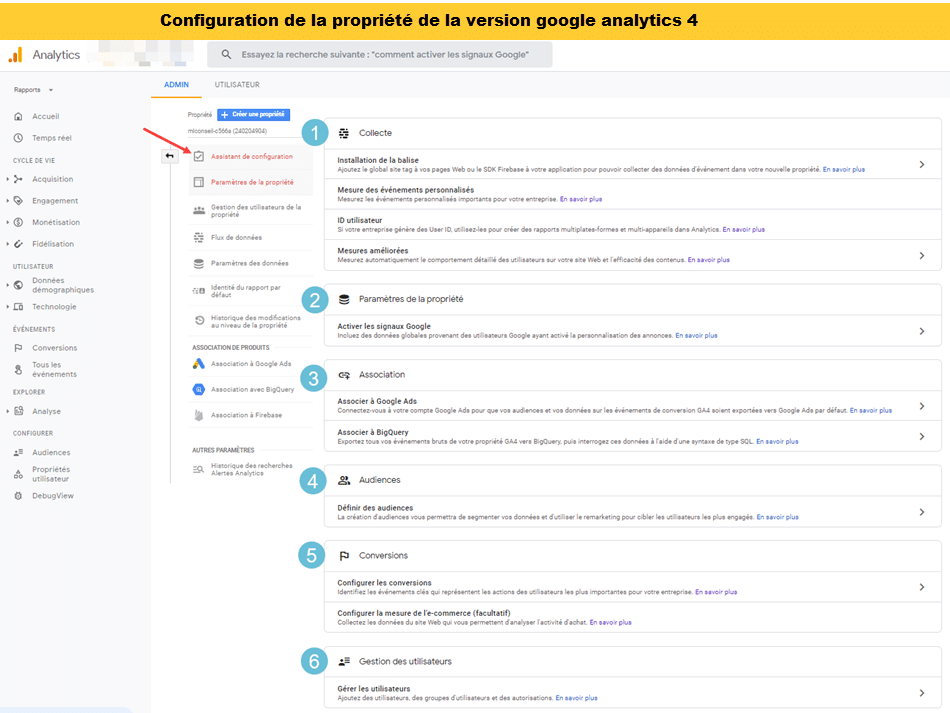The width and height of the screenshot is (950, 713).
Task: Expand Configurer les conversions chevron
Action: [x=922, y=588]
